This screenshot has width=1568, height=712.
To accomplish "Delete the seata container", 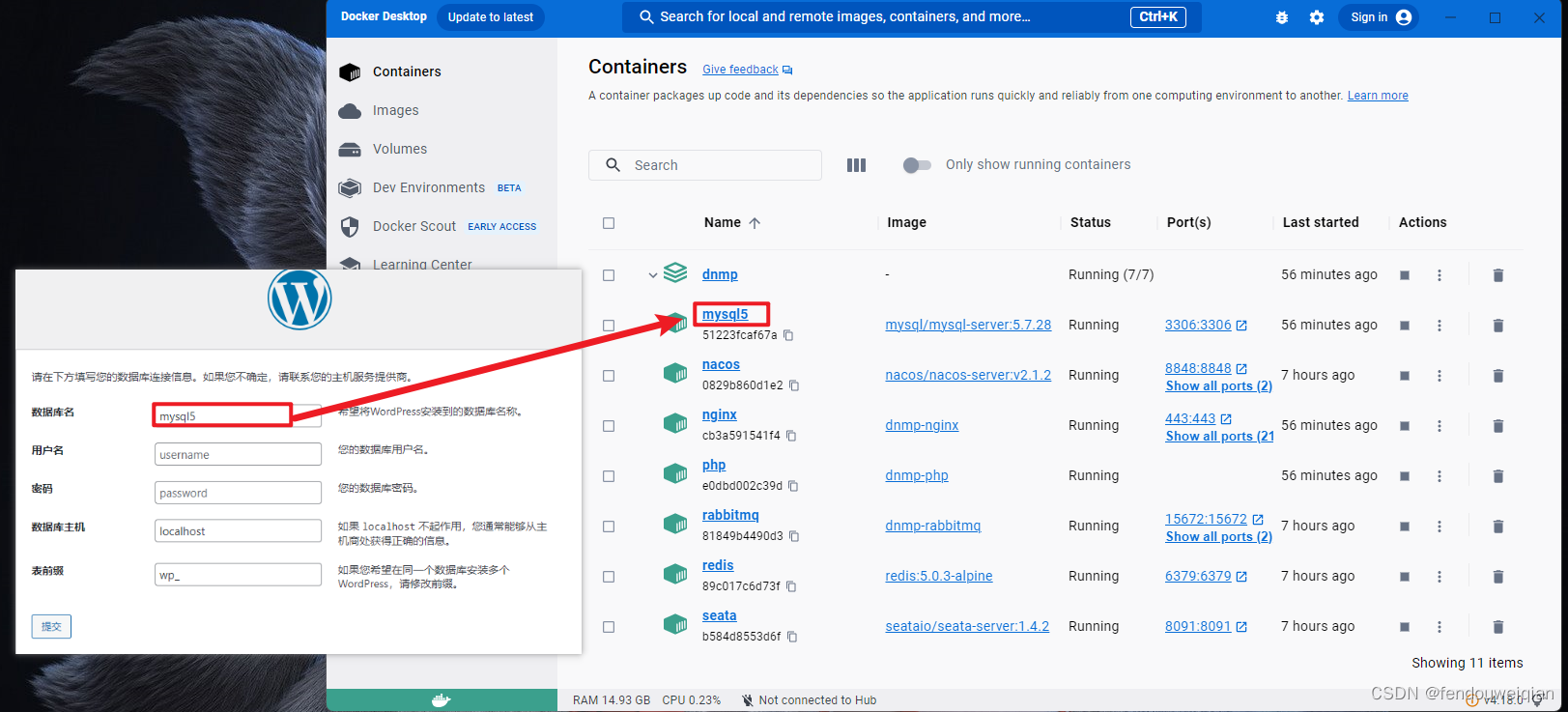I will click(x=1498, y=627).
